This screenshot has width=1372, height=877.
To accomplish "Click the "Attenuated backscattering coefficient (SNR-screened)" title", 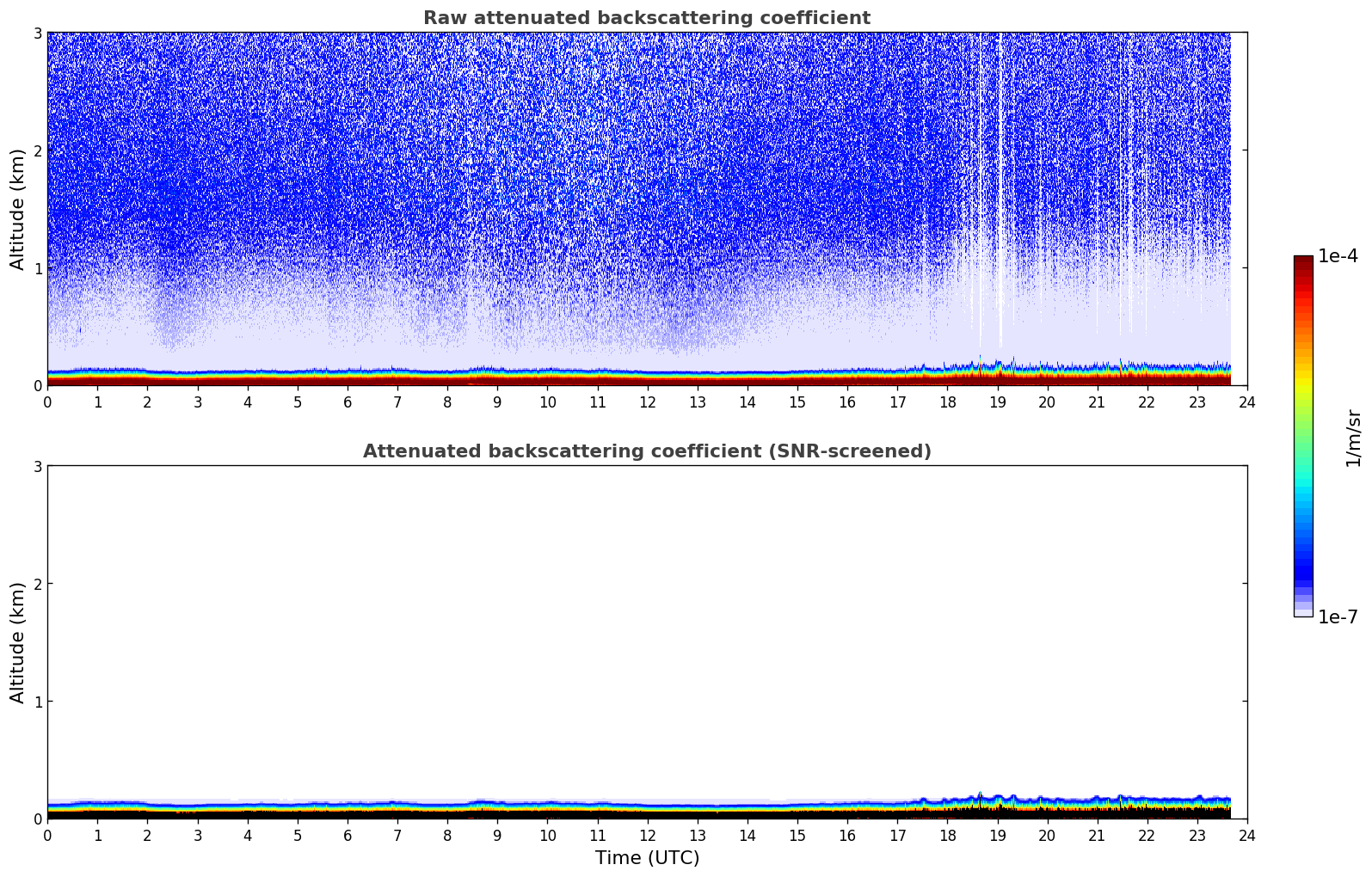I will 647,451.
